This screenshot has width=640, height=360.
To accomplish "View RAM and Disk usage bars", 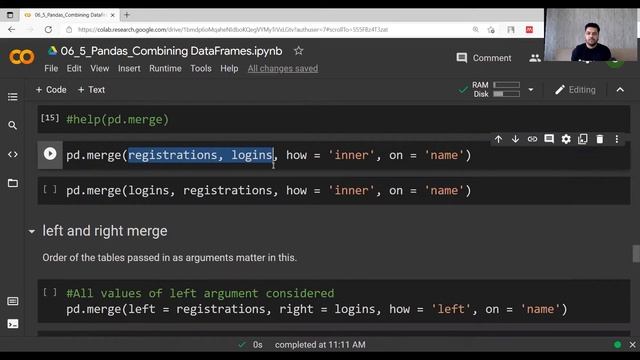I will (x=496, y=89).
